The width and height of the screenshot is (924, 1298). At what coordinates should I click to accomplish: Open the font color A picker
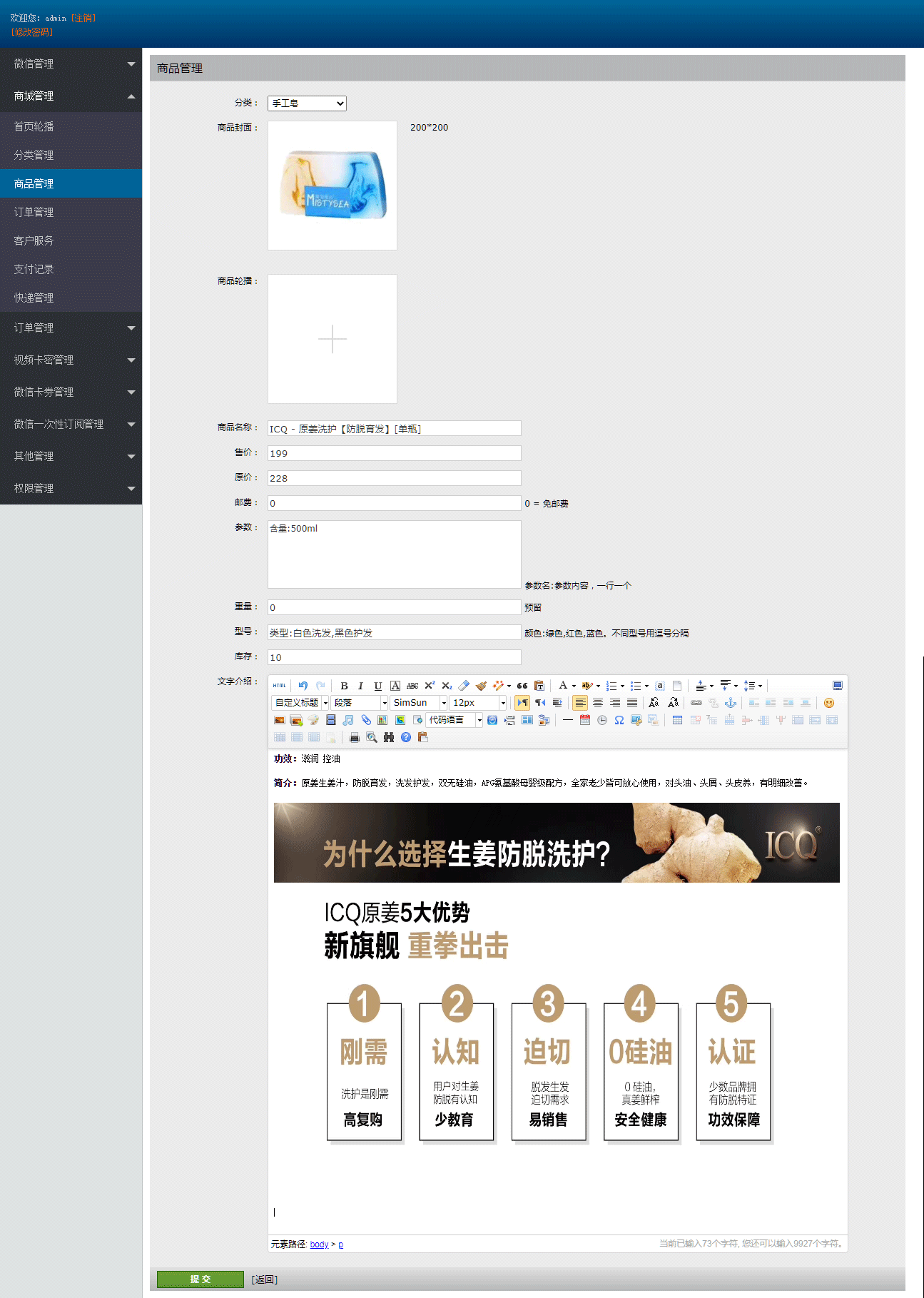[563, 686]
